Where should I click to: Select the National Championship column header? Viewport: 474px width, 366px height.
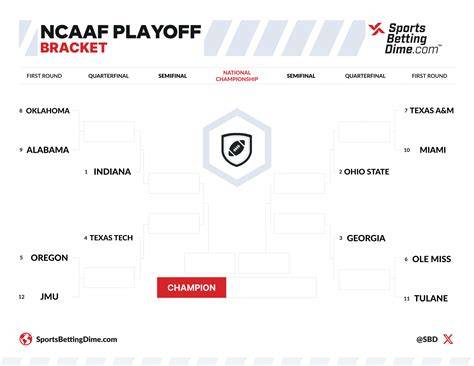[237, 76]
